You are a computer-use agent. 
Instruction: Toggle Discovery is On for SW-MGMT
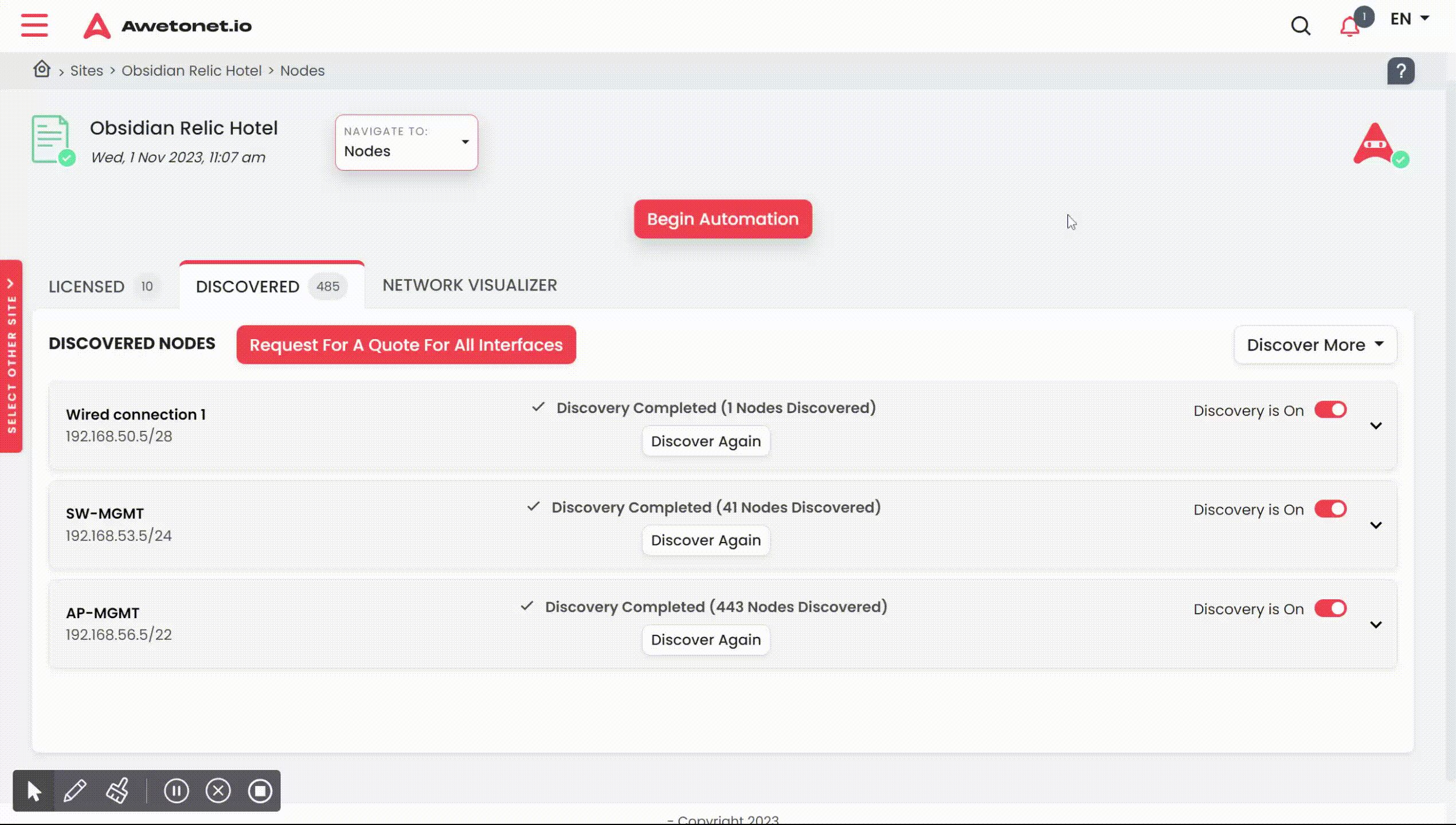point(1330,510)
